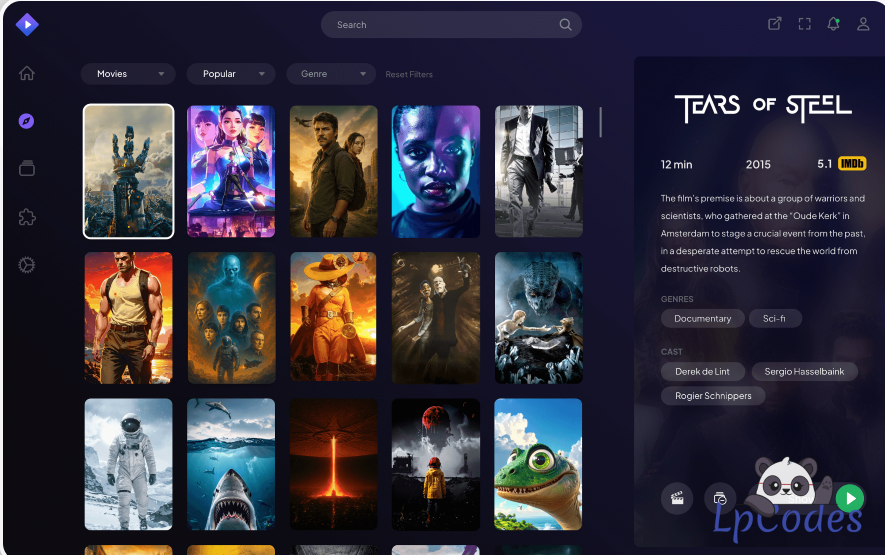This screenshot has height=555, width=885.
Task: Toggle add to library button
Action: (x=720, y=498)
